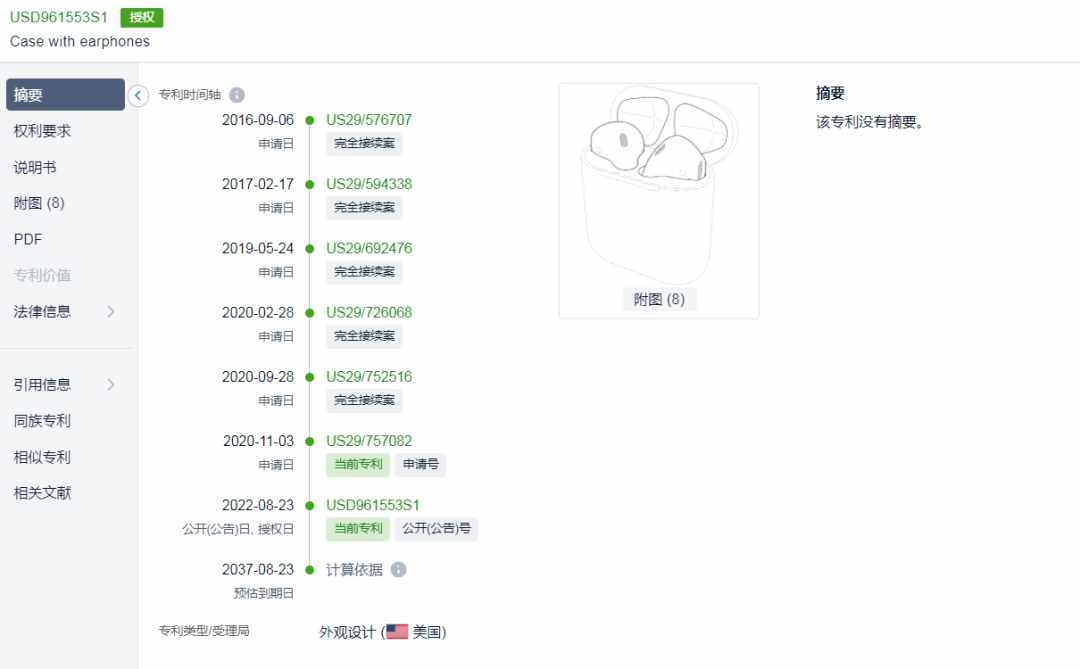Image resolution: width=1080 pixels, height=669 pixels.
Task: Open application link US29/757082
Action: (368, 441)
